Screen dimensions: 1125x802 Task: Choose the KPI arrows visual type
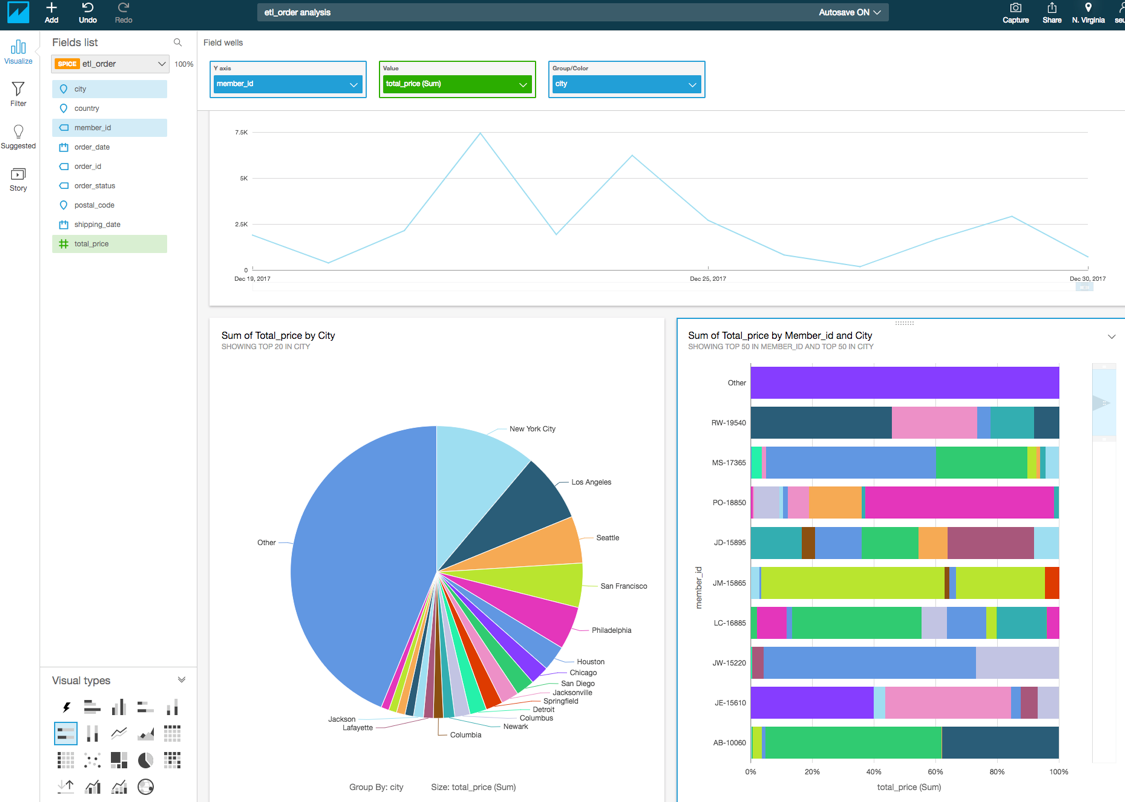[x=66, y=787]
